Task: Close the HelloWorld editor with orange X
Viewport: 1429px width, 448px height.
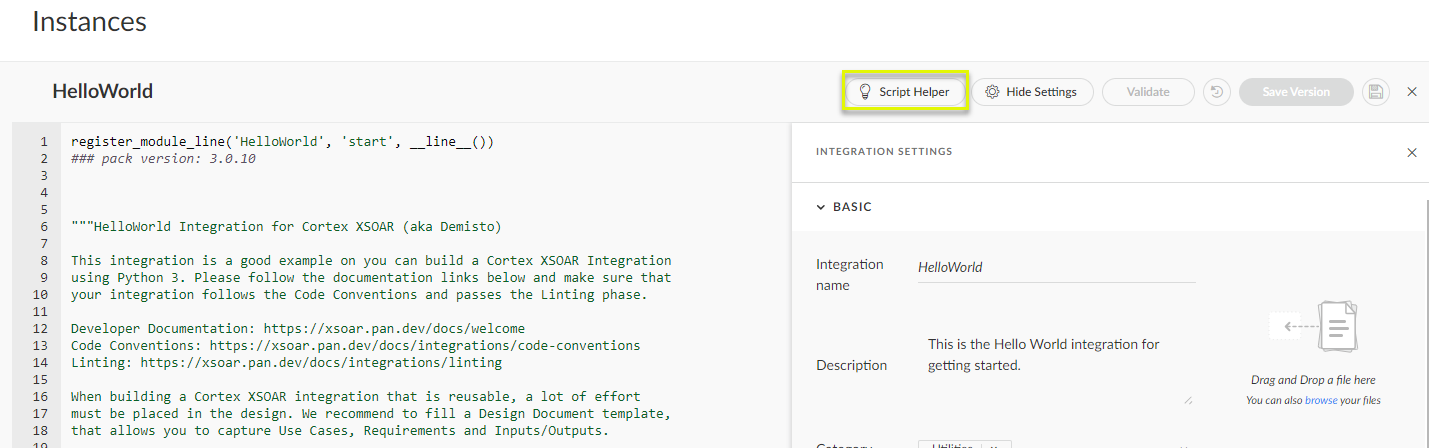Action: 1412,92
